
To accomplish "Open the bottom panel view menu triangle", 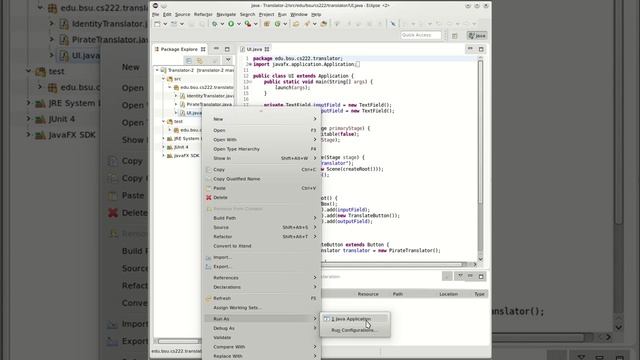I will pyautogui.click(x=460, y=276).
